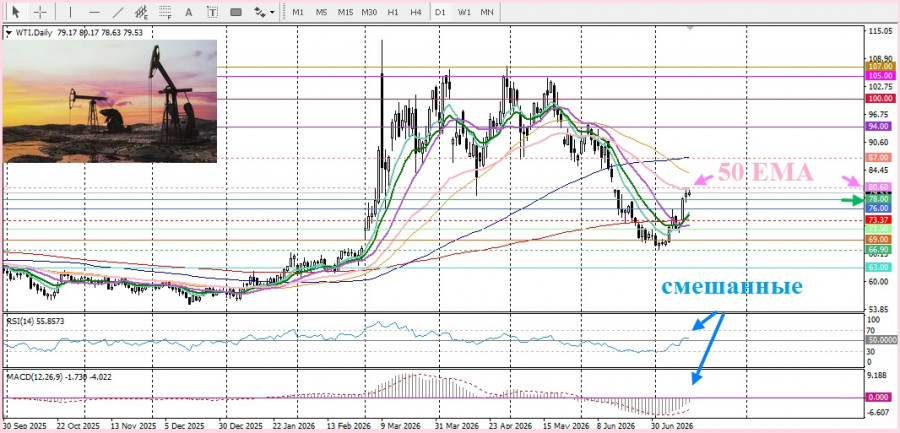Activate the crosshair tool
Screen dimensions: 900x433
[x=40, y=11]
